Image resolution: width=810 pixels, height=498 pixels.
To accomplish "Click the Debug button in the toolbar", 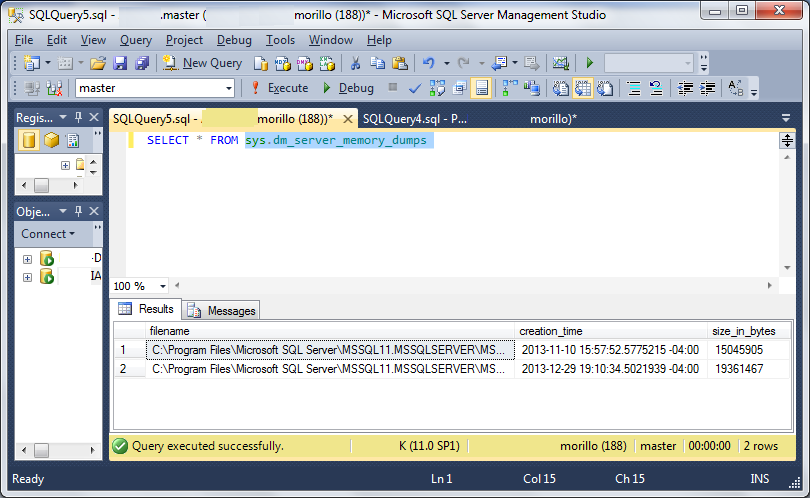I will (x=348, y=88).
